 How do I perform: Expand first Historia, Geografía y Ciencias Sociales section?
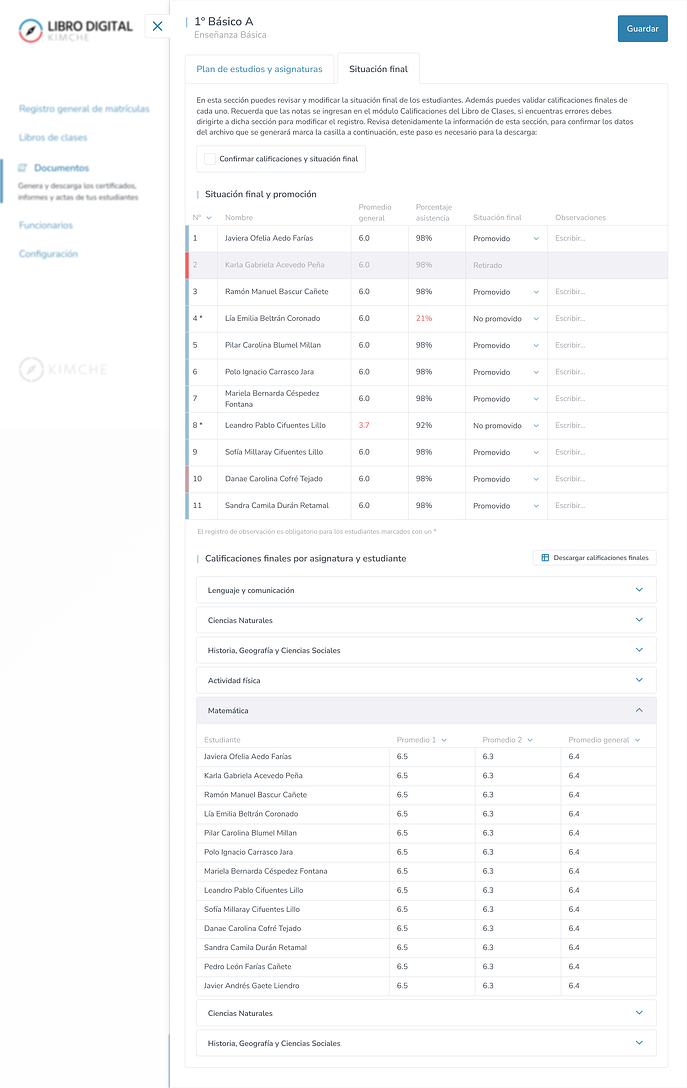coord(426,650)
